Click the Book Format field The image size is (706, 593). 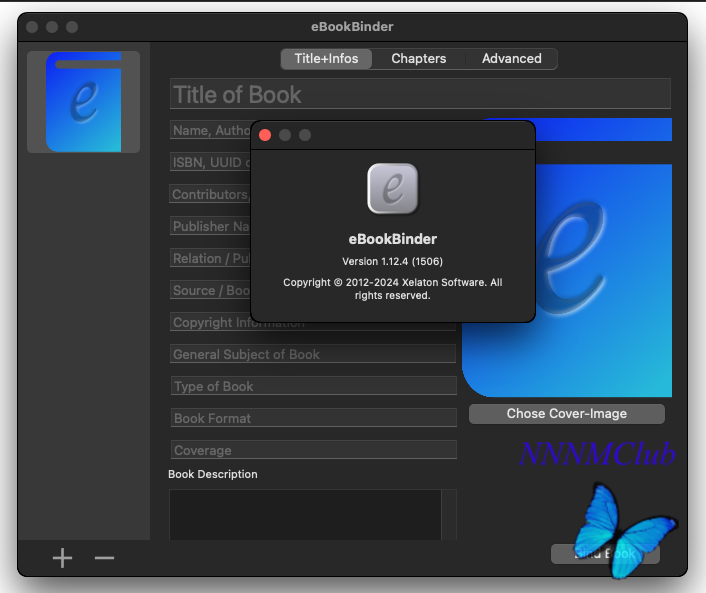[x=314, y=418]
